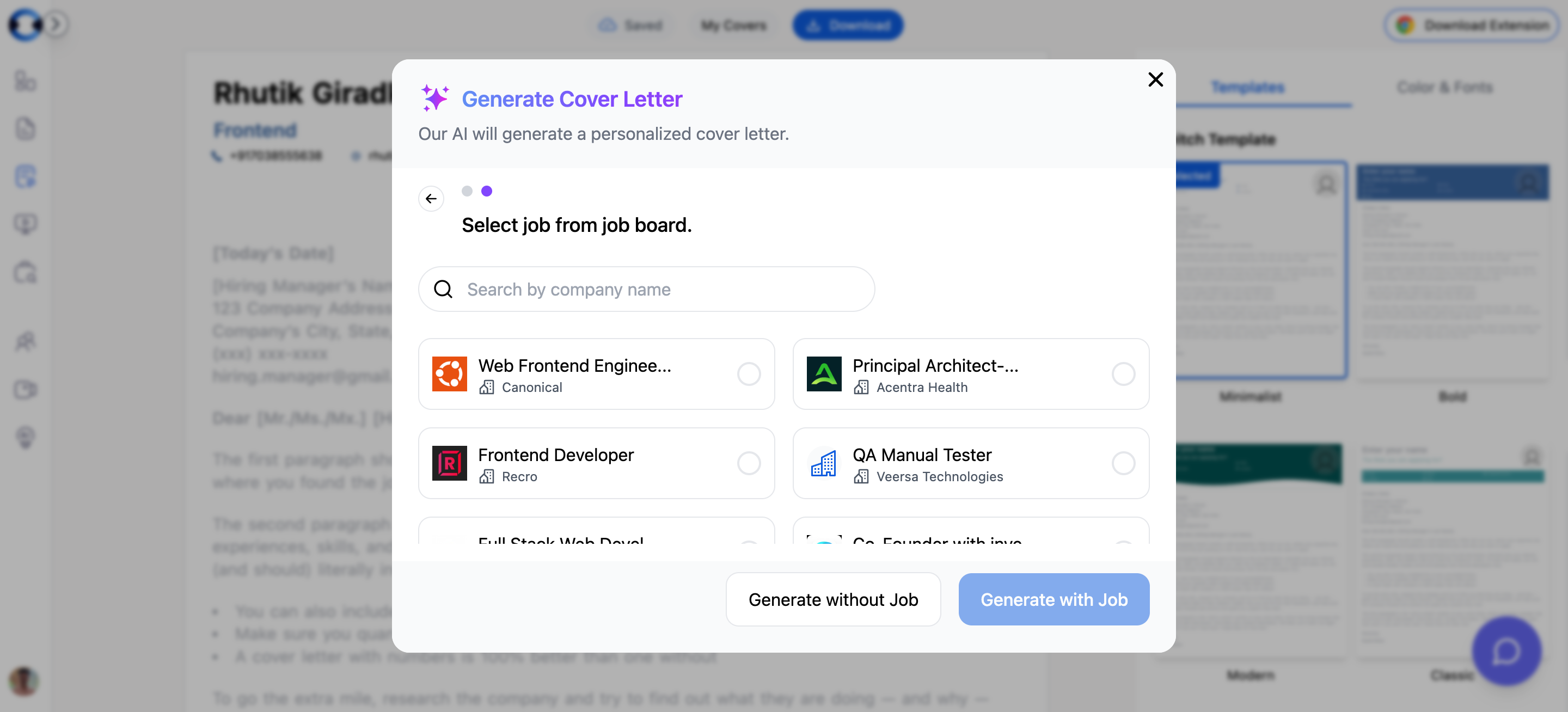Open the interview chat icon in sidebar
This screenshot has width=1568, height=712.
[25, 223]
